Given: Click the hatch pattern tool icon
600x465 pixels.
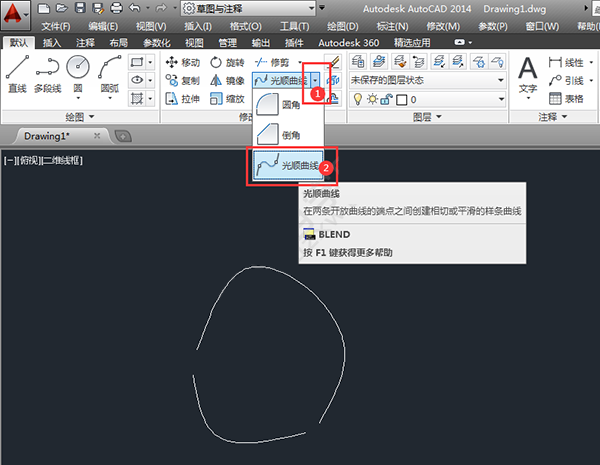Looking at the screenshot, I should pyautogui.click(x=137, y=99).
